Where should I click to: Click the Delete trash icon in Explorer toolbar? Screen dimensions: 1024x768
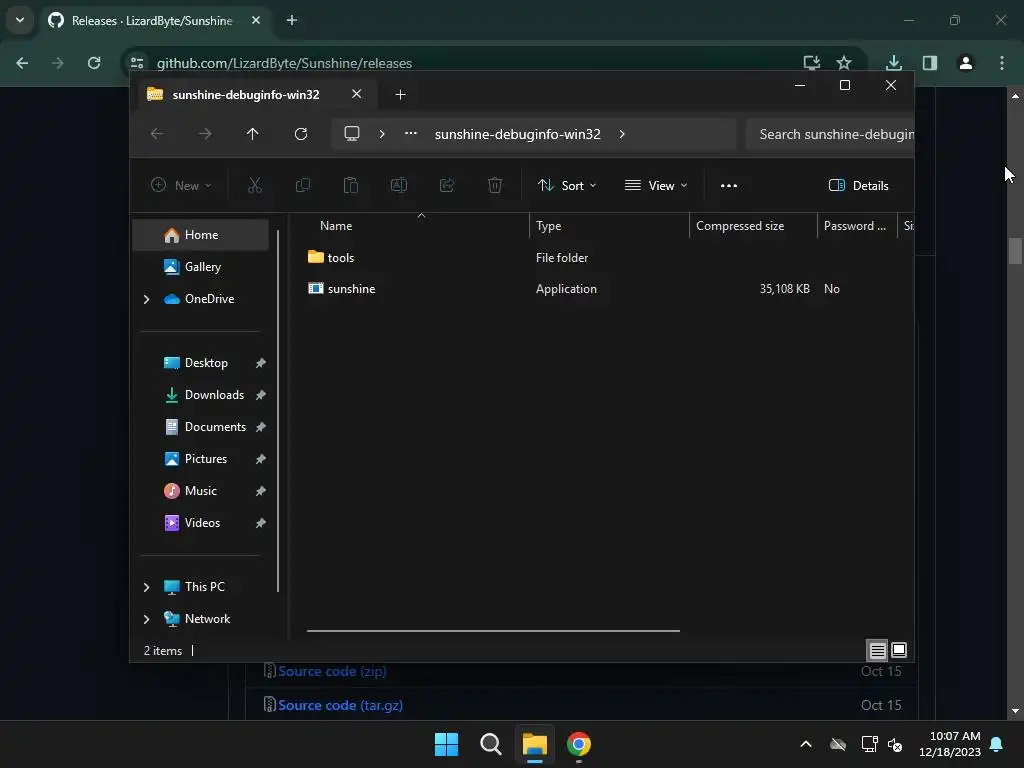pyautogui.click(x=495, y=185)
